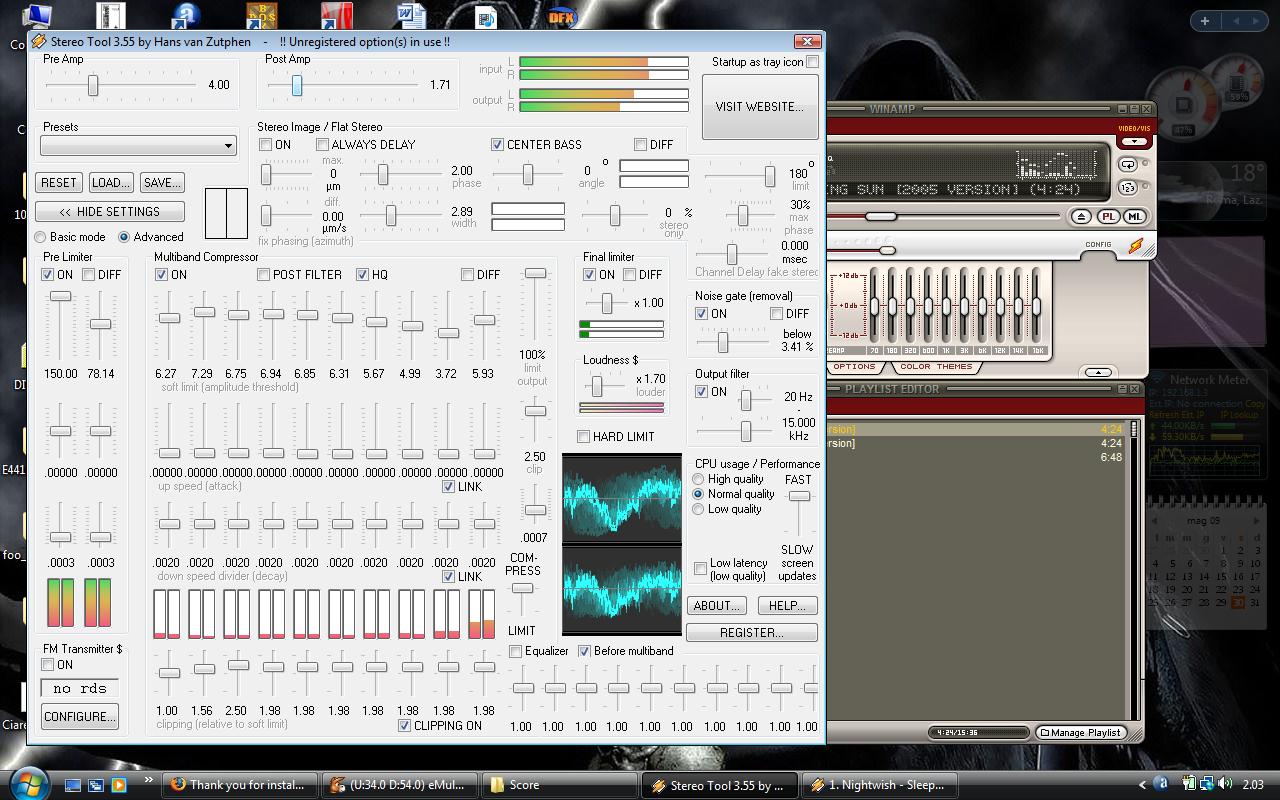Enable ALWAYS DELAY checkbox

(322, 145)
